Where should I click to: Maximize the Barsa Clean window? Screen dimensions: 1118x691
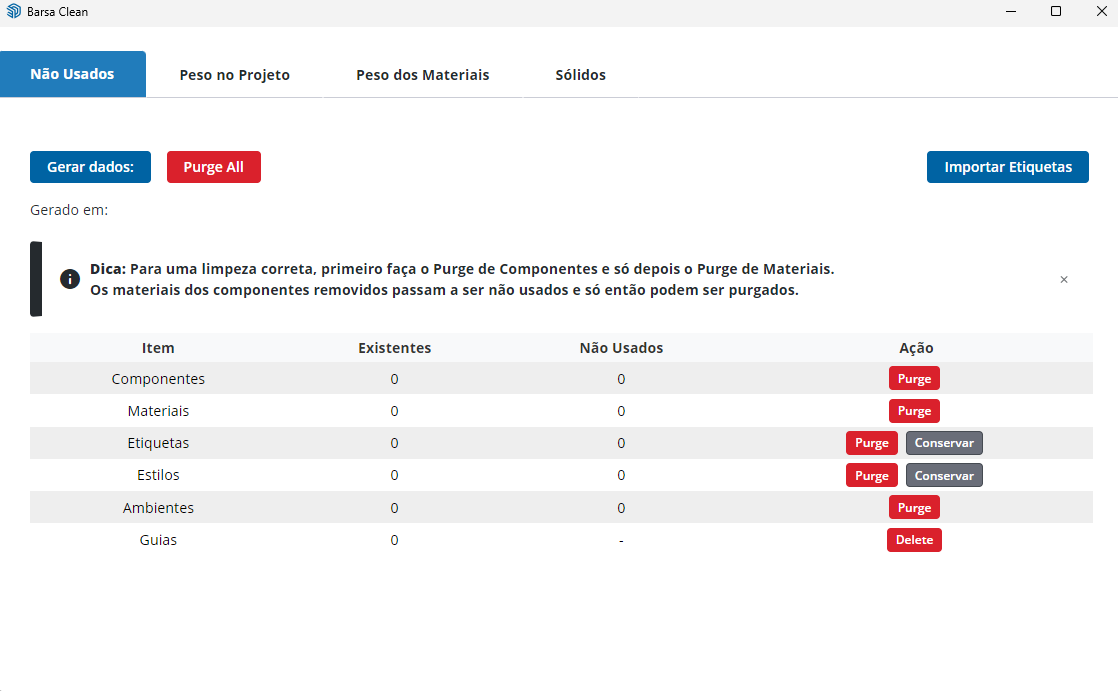(x=1056, y=12)
